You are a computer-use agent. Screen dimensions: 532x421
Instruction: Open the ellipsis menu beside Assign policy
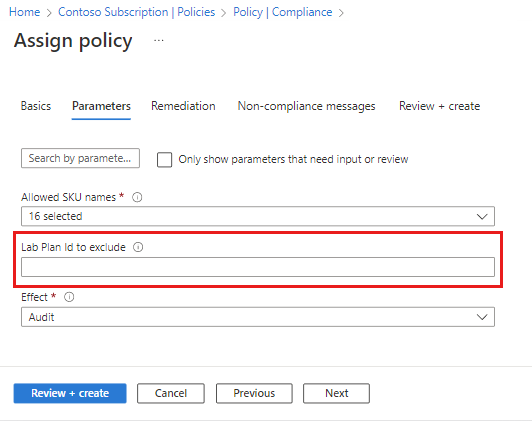(x=159, y=41)
